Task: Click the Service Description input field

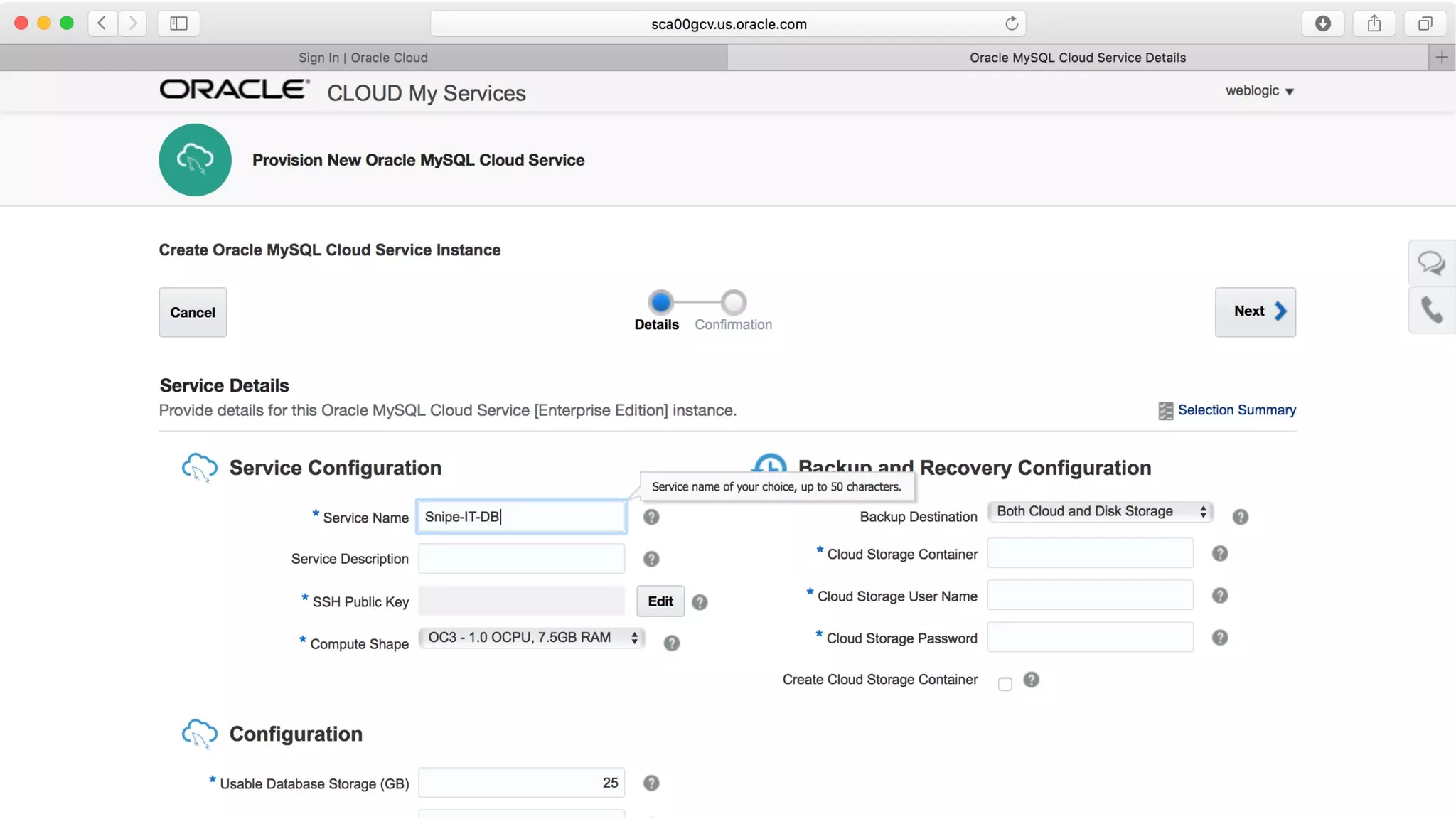Action: 521,559
